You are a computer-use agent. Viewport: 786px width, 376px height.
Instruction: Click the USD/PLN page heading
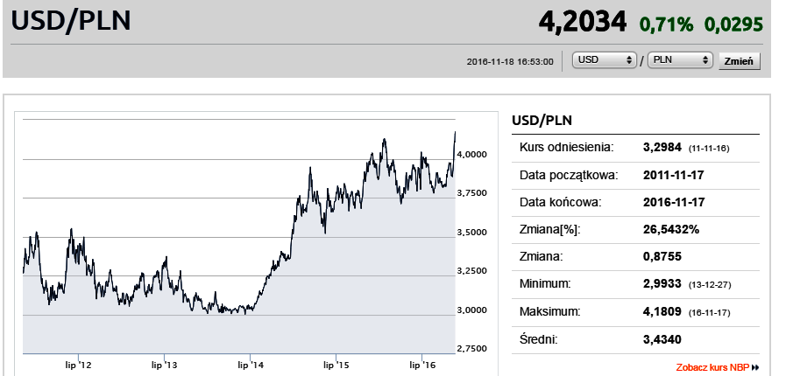click(71, 21)
